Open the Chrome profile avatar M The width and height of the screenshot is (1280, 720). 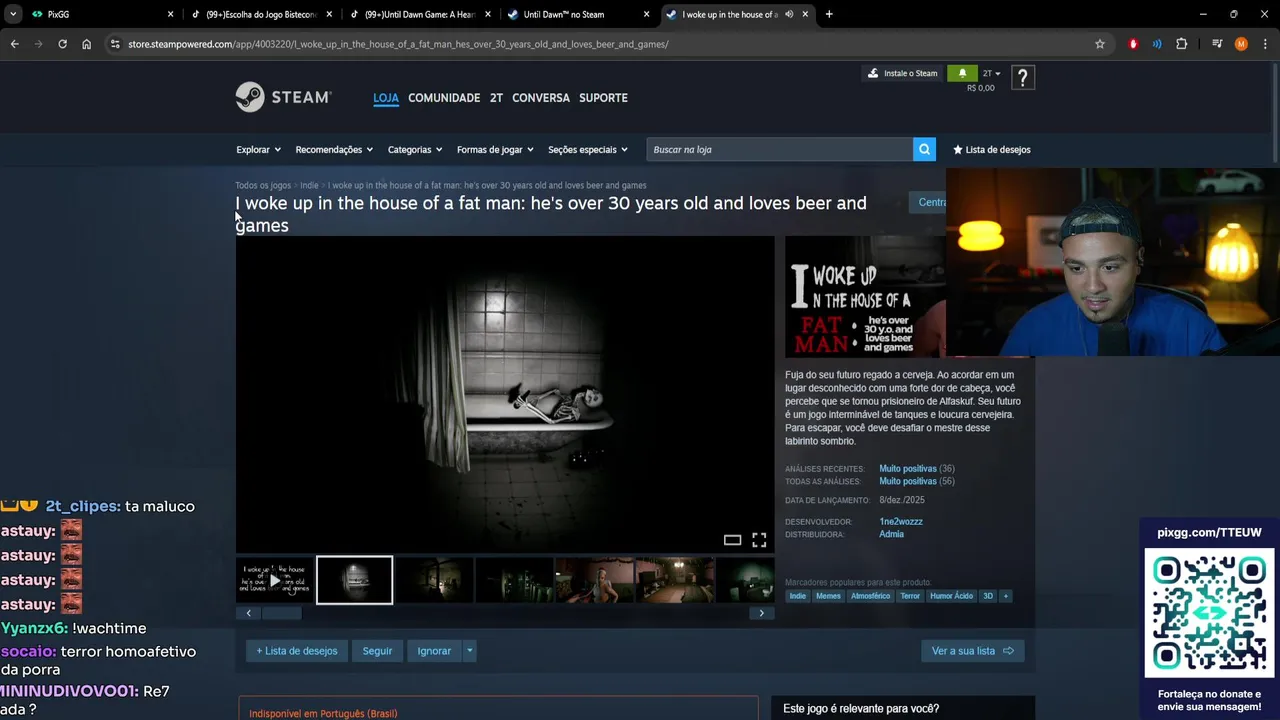[x=1241, y=44]
